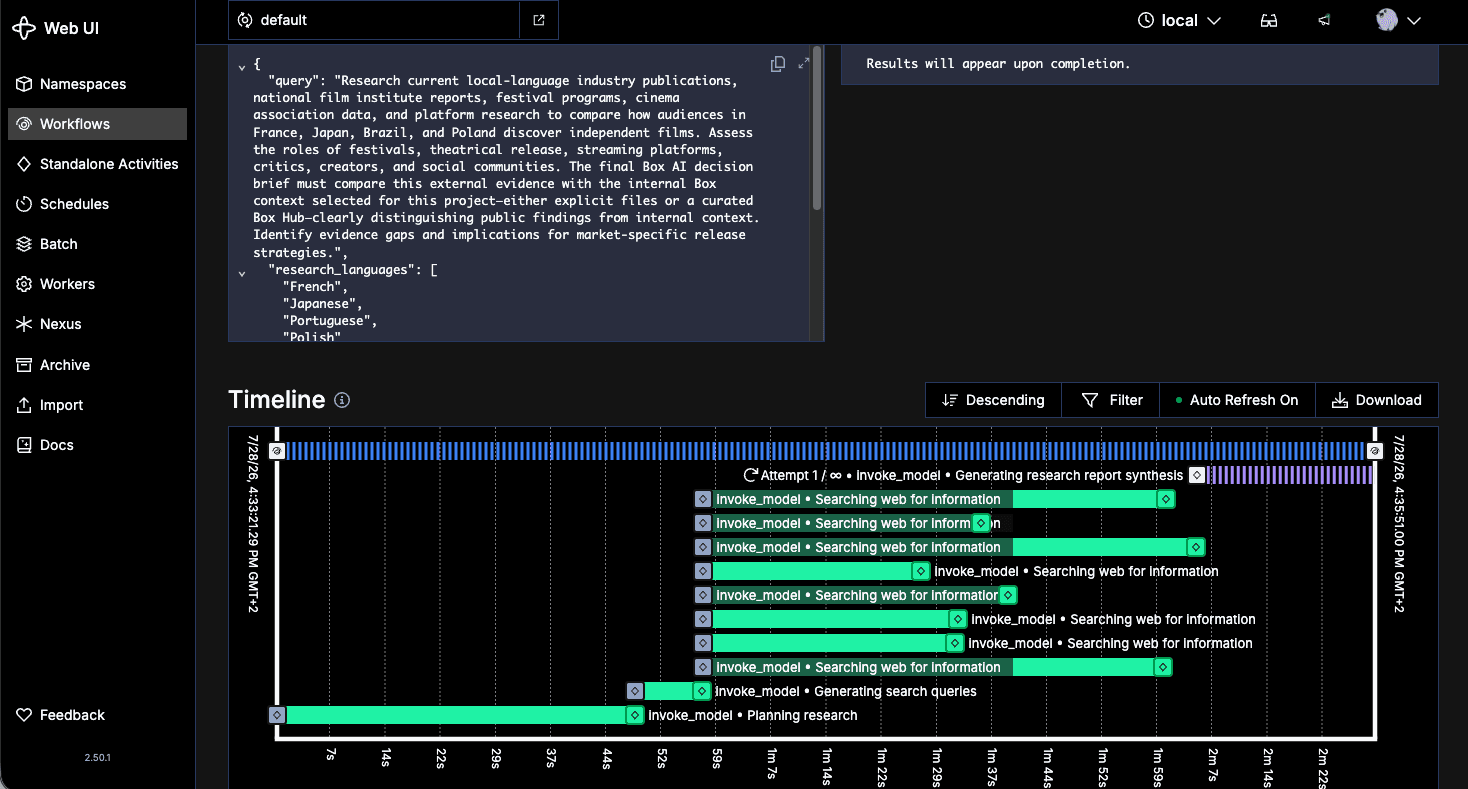
Task: Click the version number 2.50.1
Action: coord(97,757)
